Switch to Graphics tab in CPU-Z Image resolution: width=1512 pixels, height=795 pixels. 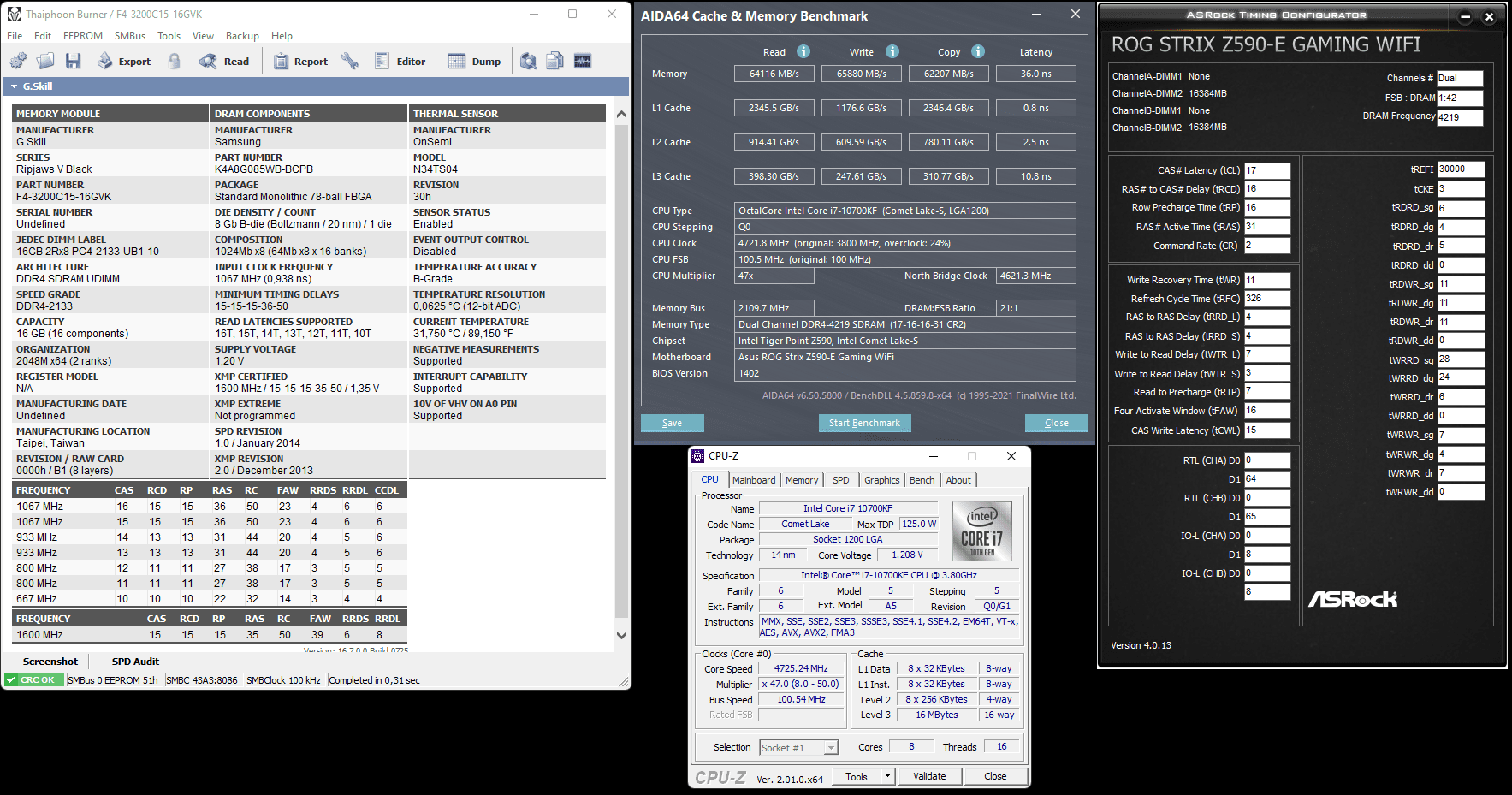point(881,480)
